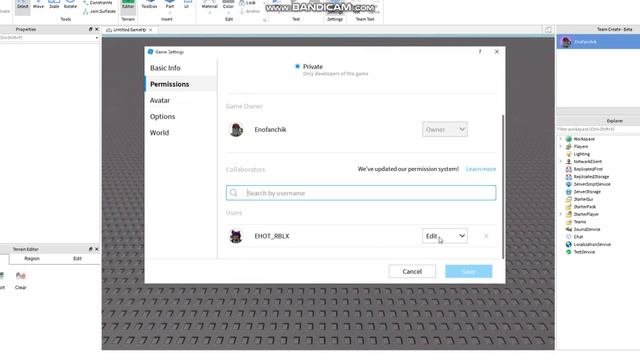
Task: Select the Private radio button
Action: pyautogui.click(x=297, y=66)
